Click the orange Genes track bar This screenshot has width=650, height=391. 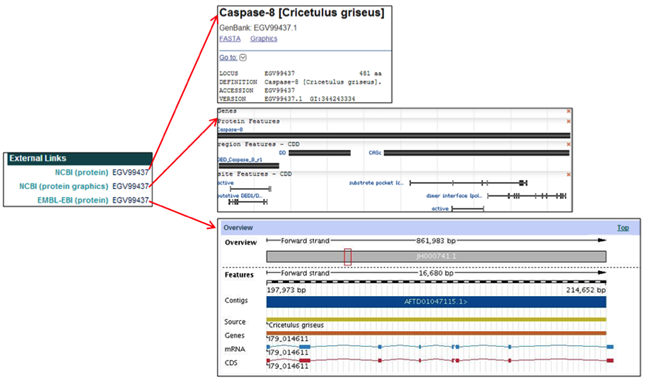tap(436, 333)
